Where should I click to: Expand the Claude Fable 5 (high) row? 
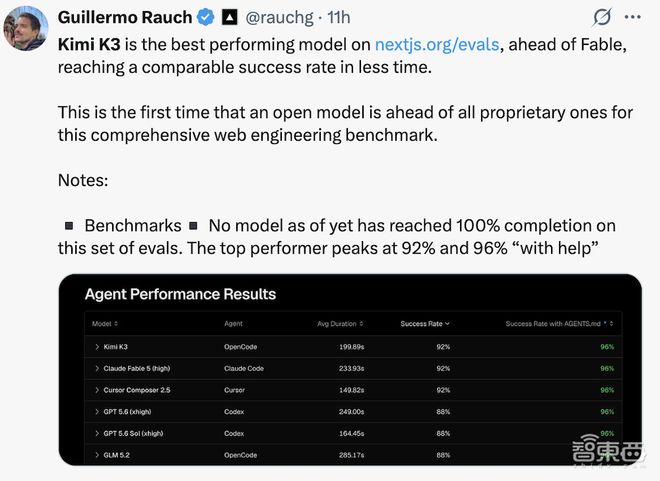click(x=97, y=368)
